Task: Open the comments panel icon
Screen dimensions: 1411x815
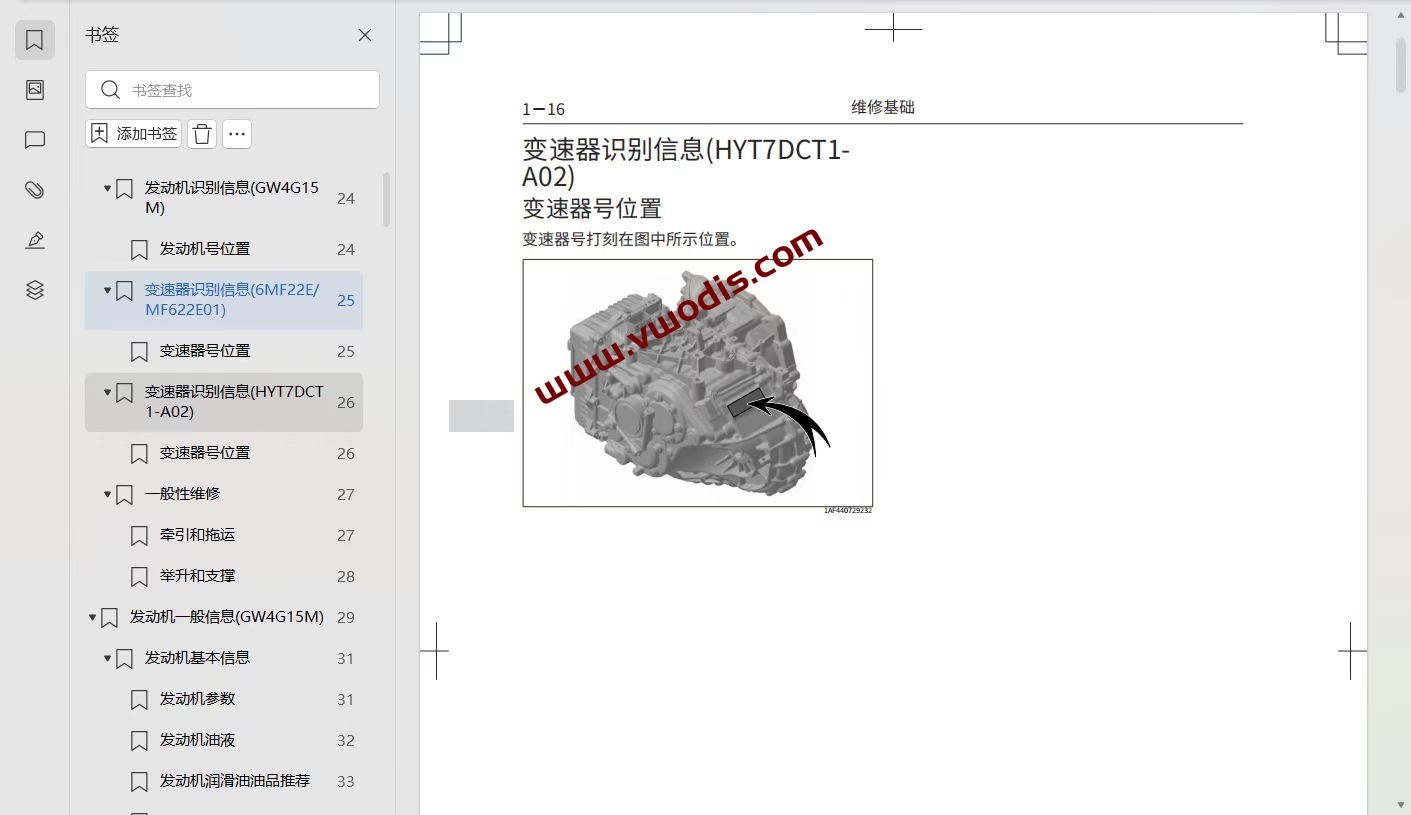Action: pyautogui.click(x=35, y=140)
